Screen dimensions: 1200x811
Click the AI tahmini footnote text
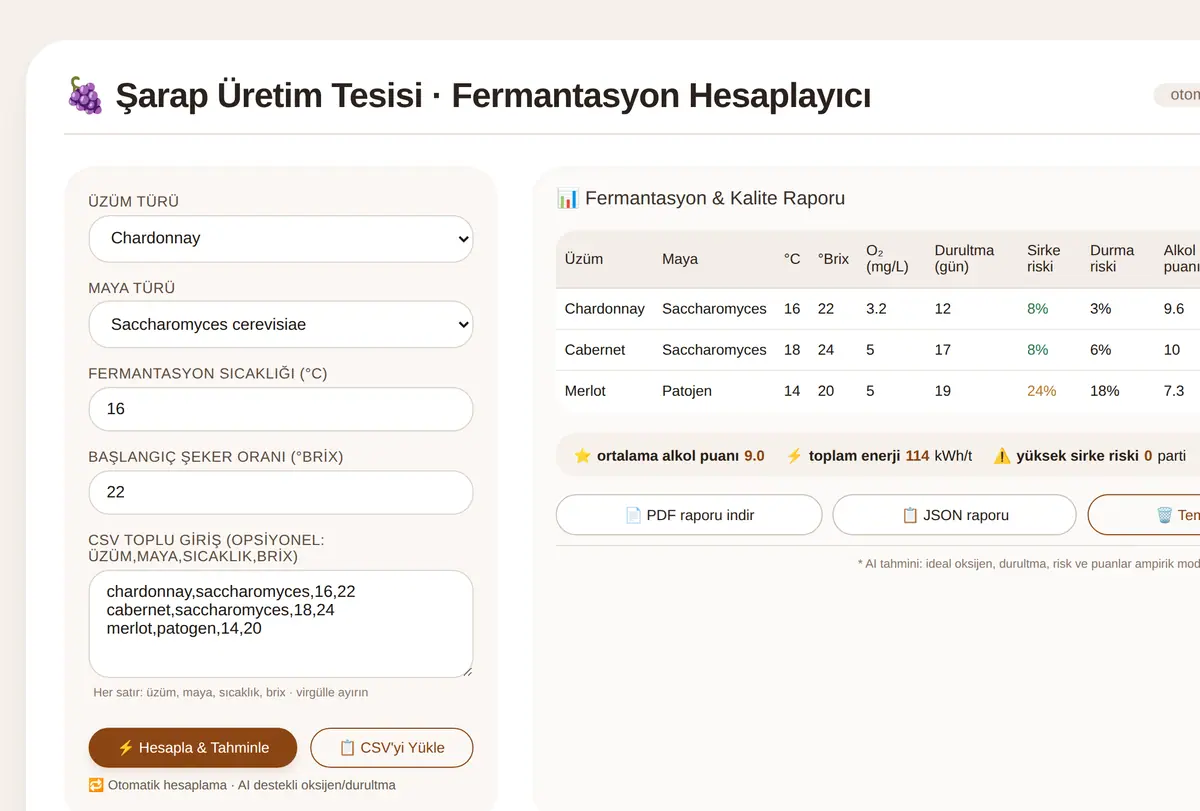coord(1028,564)
